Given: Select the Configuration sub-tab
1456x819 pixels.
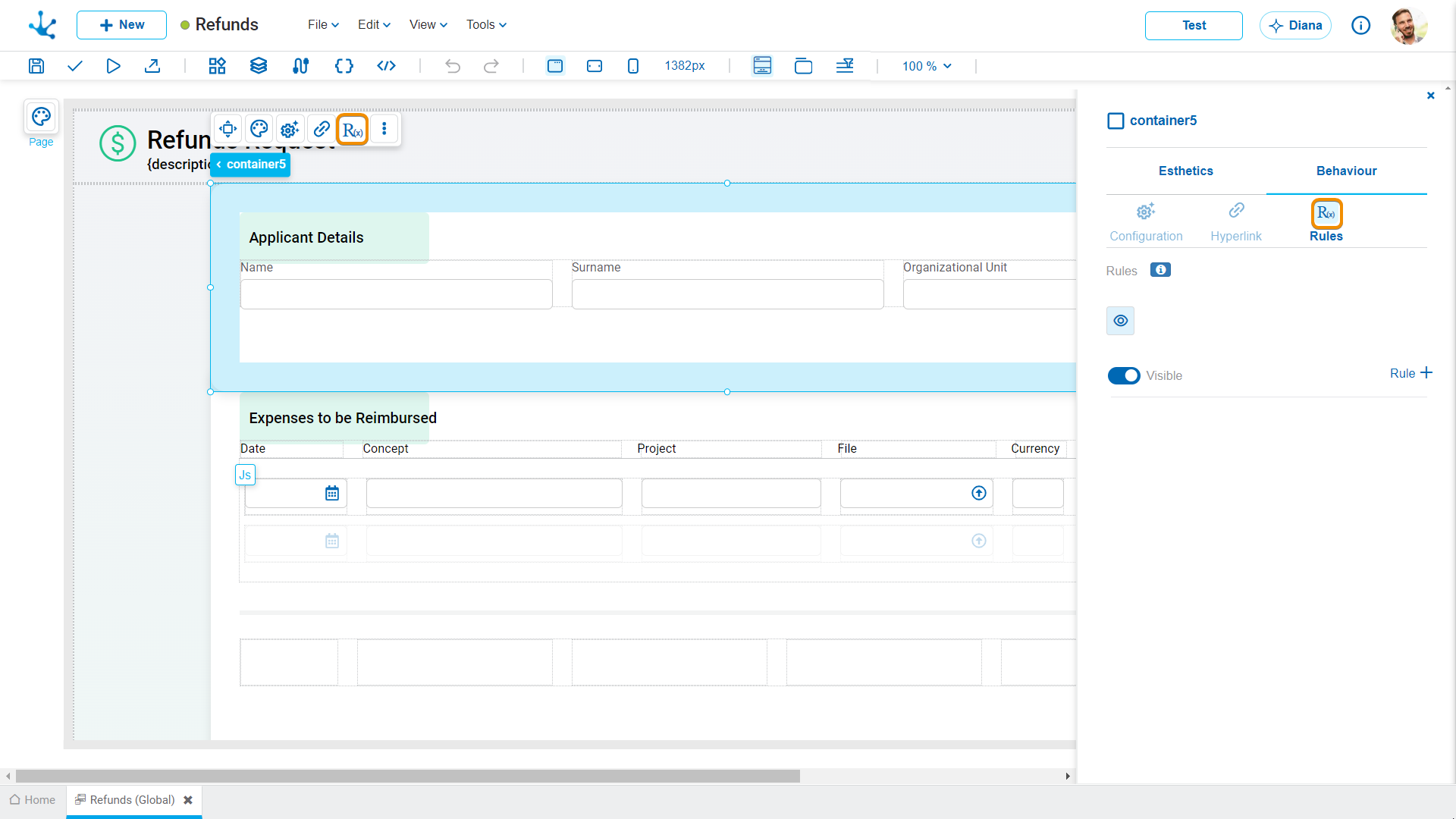Looking at the screenshot, I should 1146,222.
